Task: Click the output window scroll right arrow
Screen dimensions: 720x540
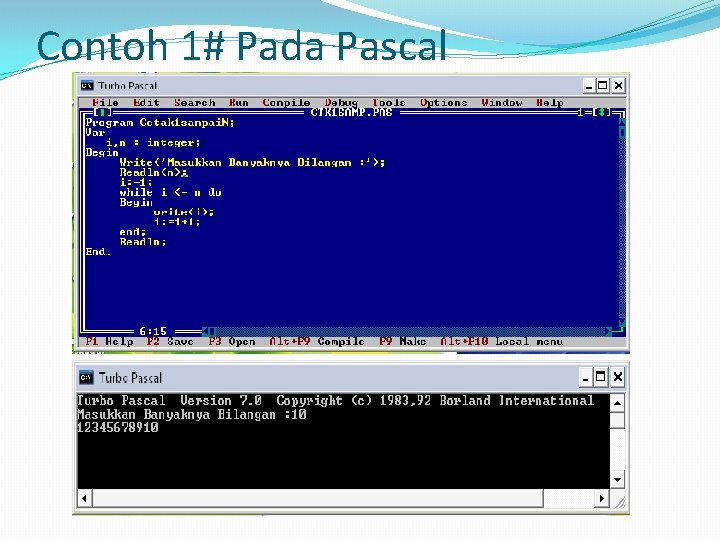Action: click(602, 498)
